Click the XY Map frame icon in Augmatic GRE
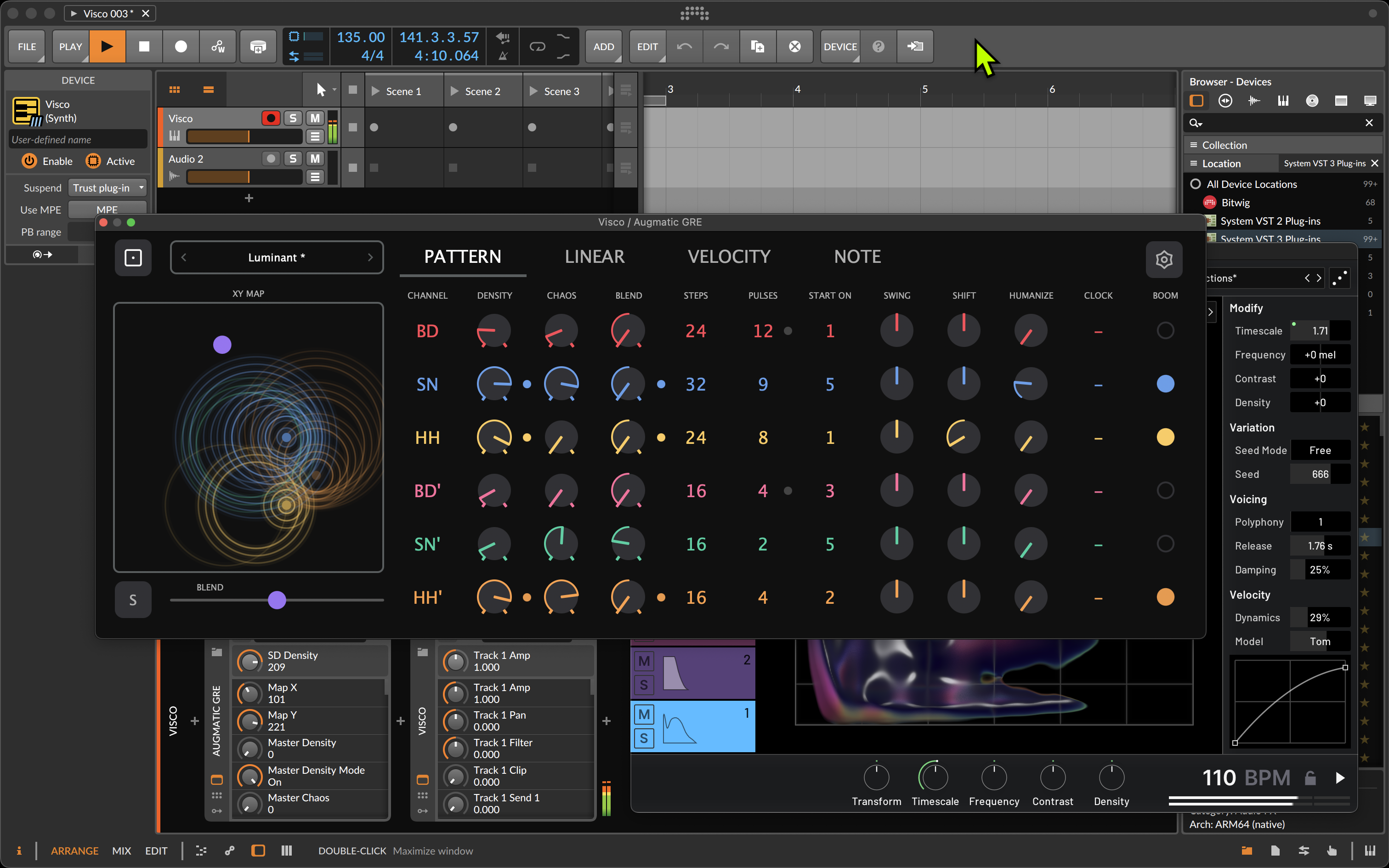This screenshot has height=868, width=1389. click(x=133, y=257)
